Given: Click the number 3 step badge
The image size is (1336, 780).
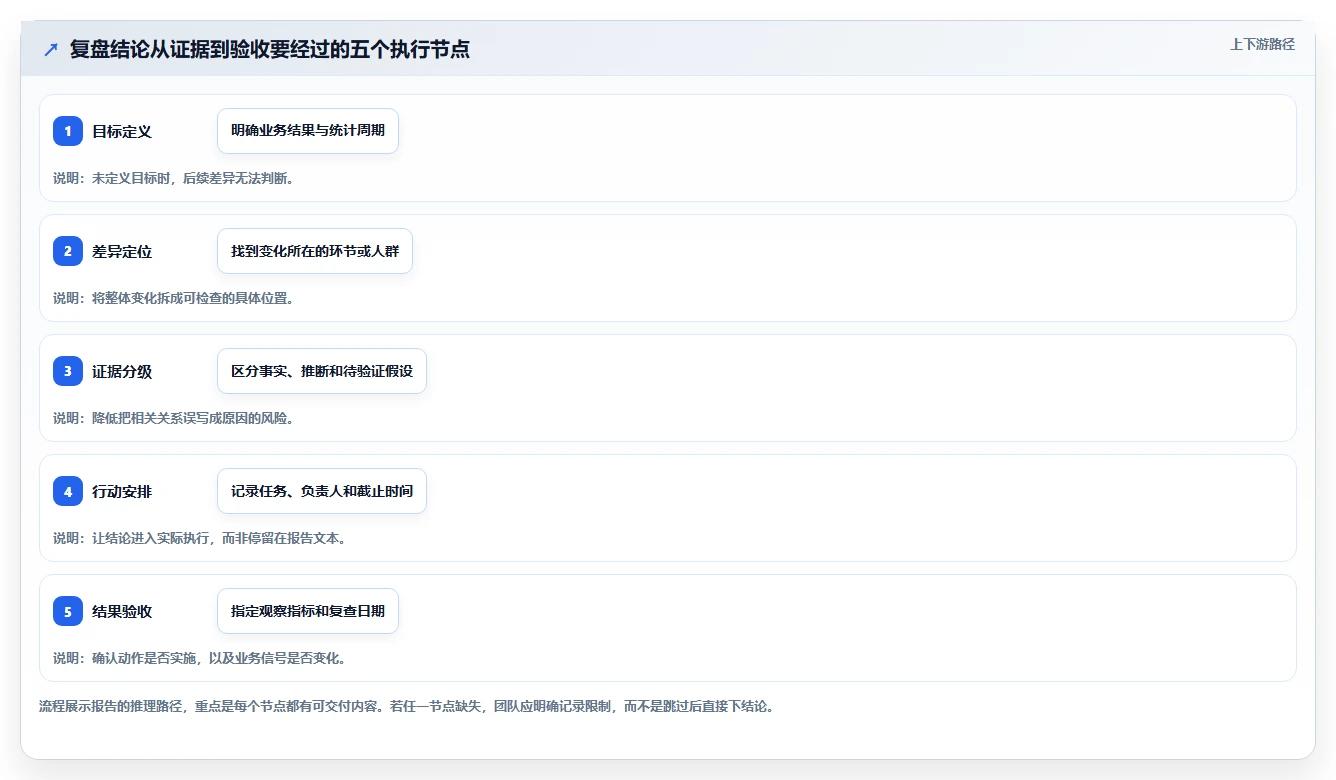Looking at the screenshot, I should click(x=68, y=371).
